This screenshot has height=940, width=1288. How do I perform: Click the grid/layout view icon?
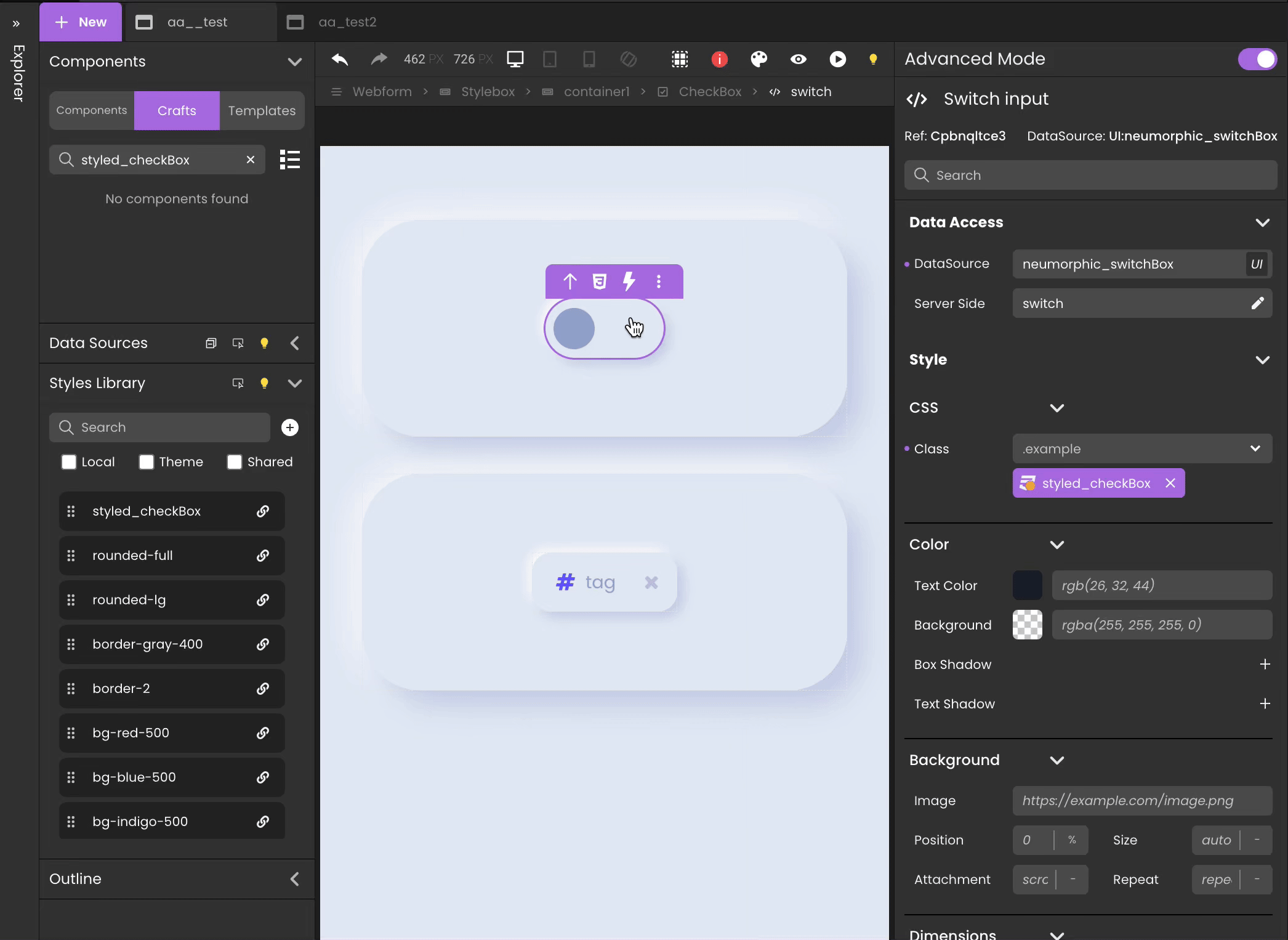point(679,58)
